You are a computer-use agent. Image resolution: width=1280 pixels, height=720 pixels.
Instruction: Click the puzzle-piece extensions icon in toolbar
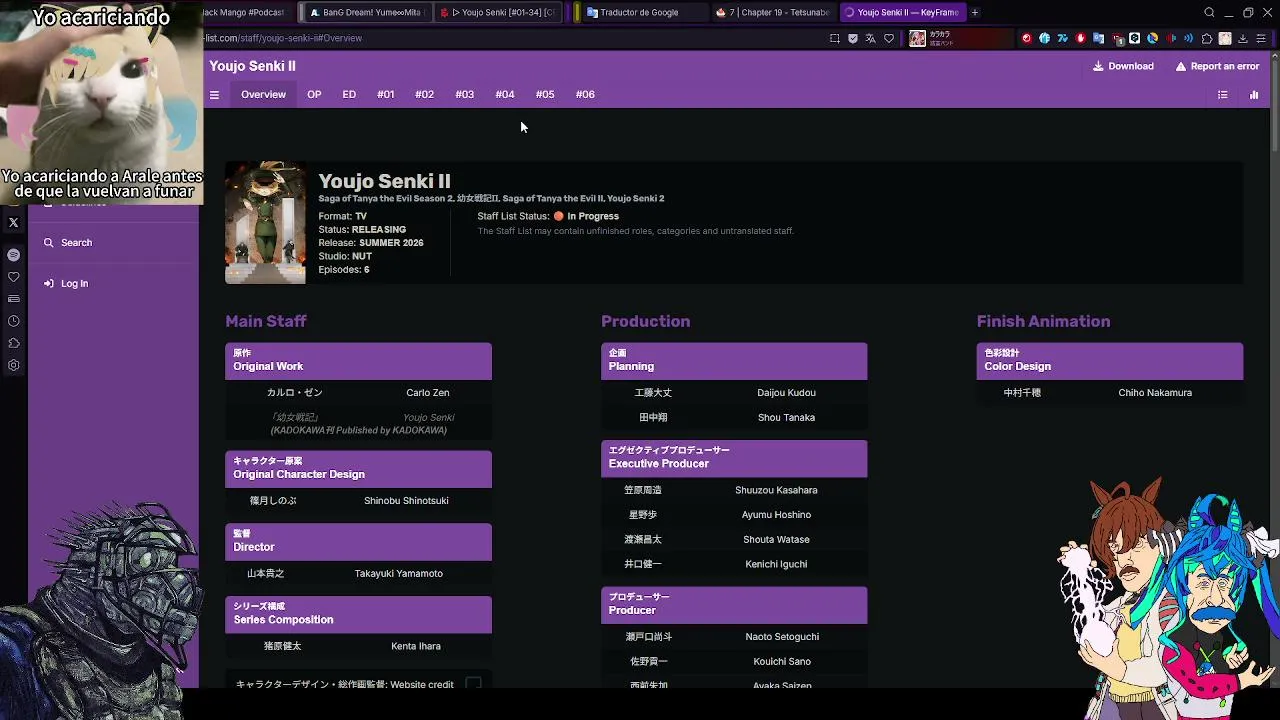[x=1207, y=38]
